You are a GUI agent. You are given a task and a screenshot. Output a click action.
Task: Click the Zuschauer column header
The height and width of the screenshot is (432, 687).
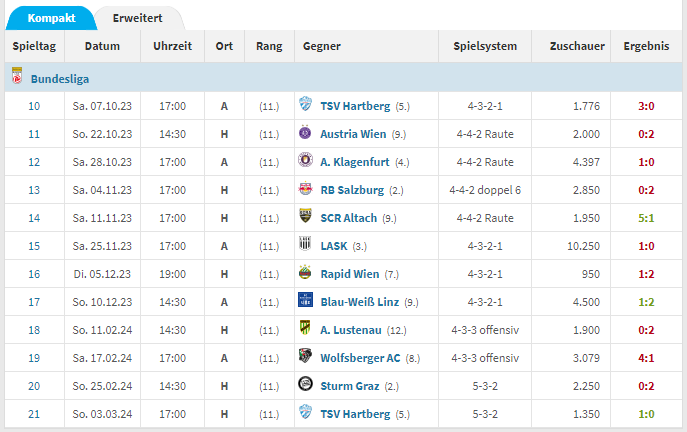point(574,46)
